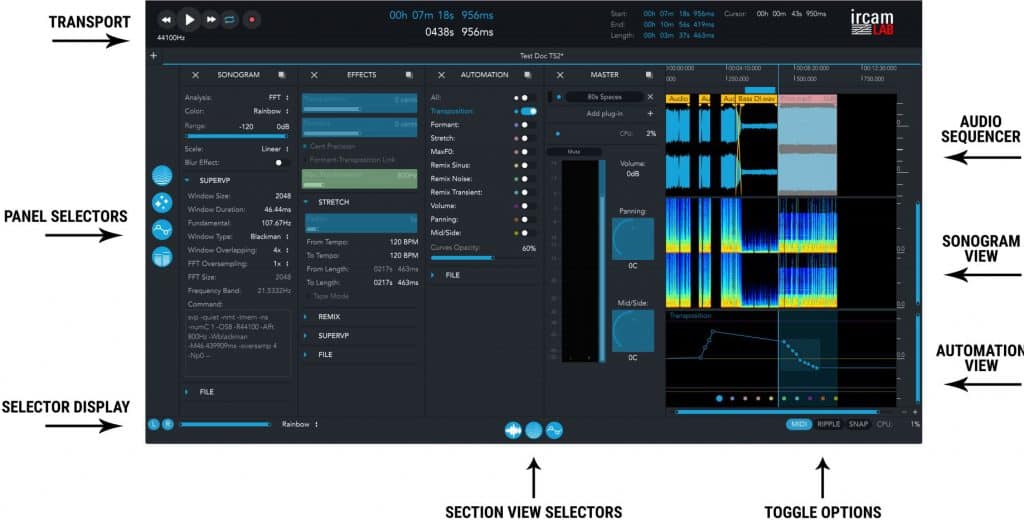This screenshot has width=1024, height=520.
Task: Expand the FILE section in Sonogram panel
Action: pyautogui.click(x=187, y=392)
